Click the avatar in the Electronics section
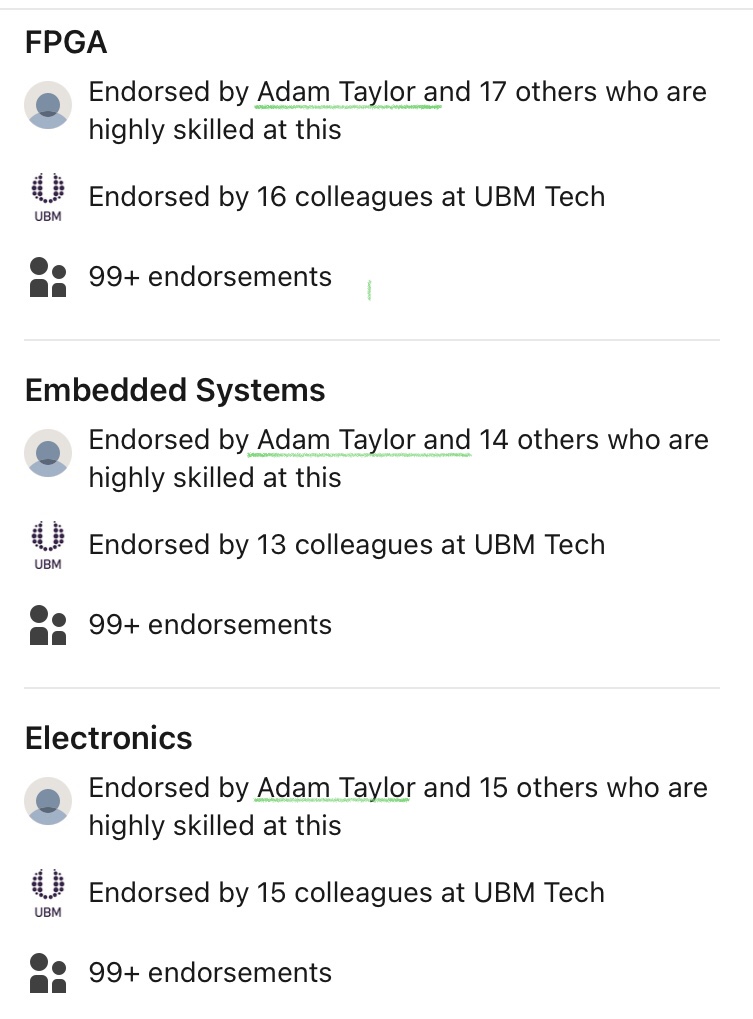 pyautogui.click(x=48, y=802)
